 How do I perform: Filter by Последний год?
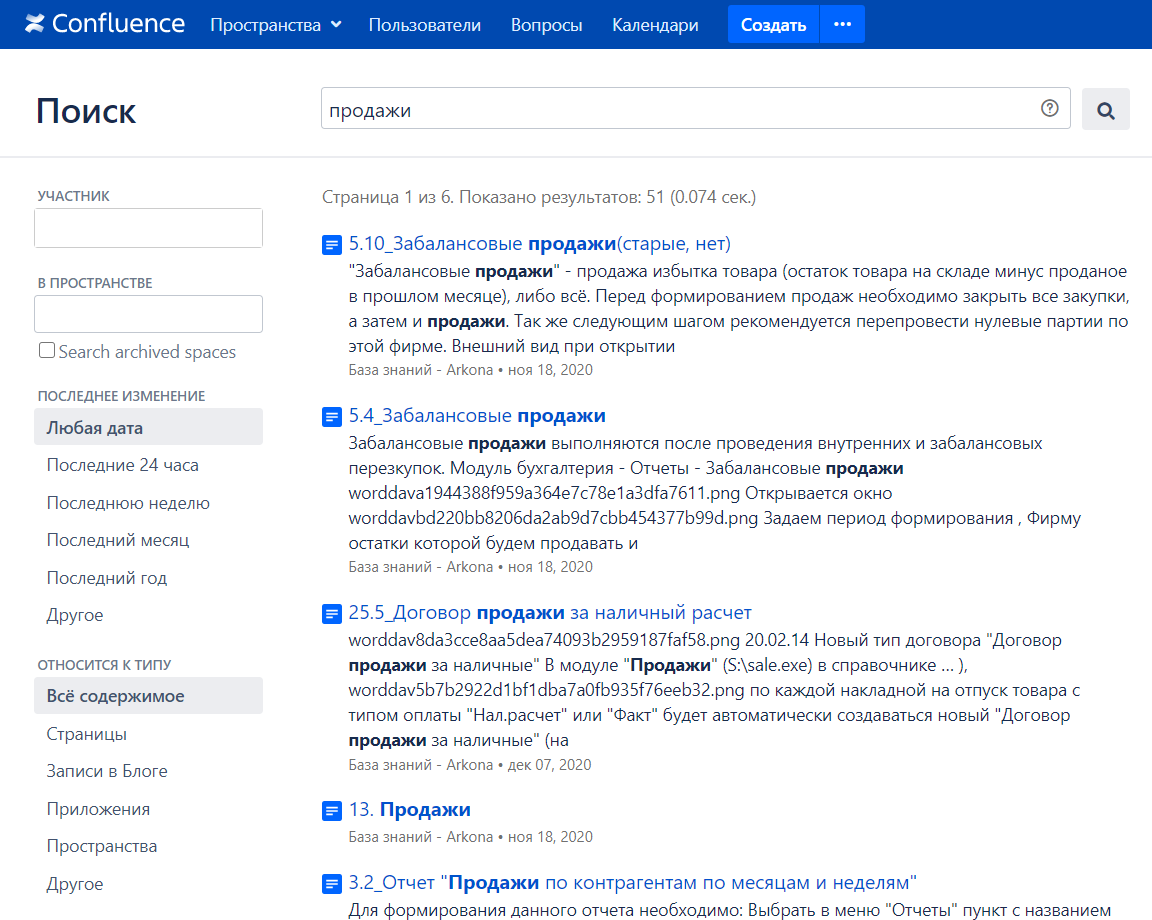click(x=107, y=578)
